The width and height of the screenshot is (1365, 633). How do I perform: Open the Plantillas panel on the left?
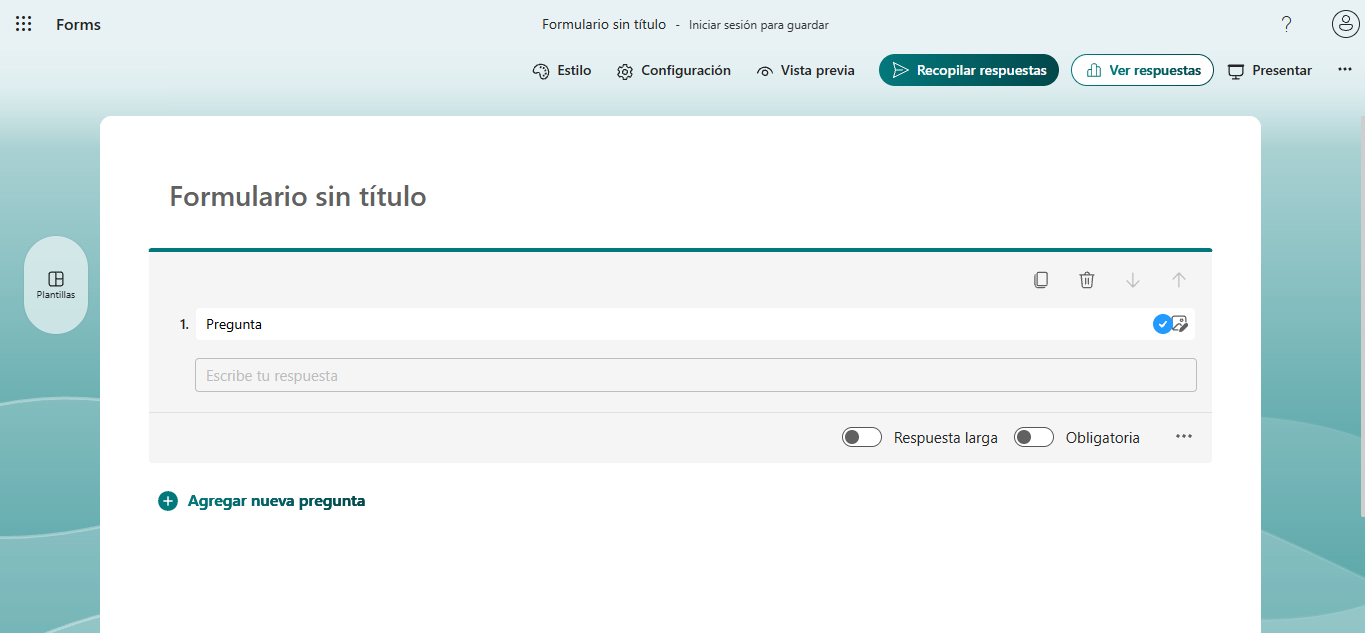click(x=55, y=285)
